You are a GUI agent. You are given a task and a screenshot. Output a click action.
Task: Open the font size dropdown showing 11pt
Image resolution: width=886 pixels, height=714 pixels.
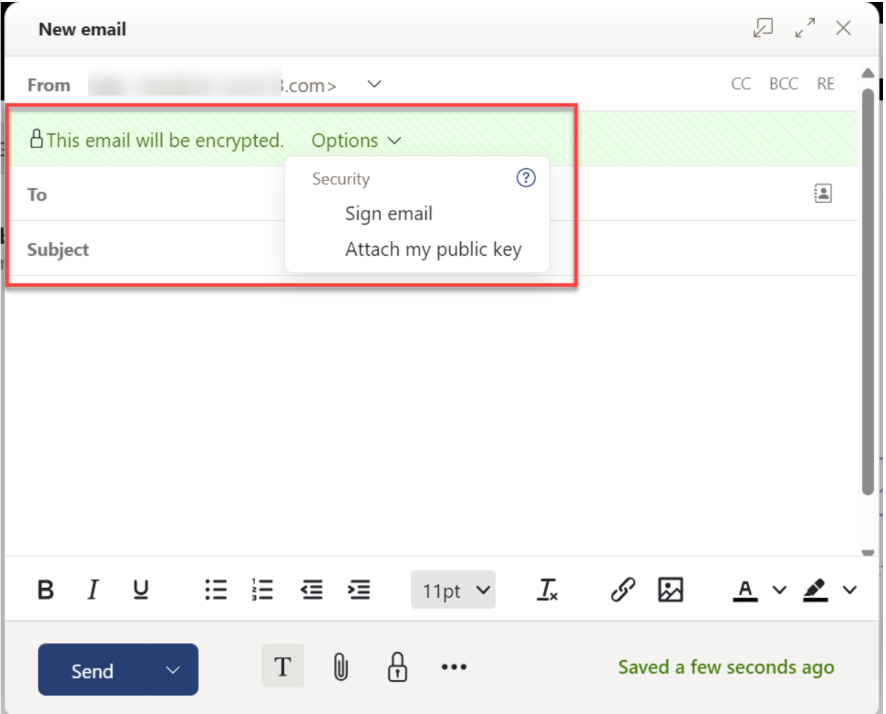453,590
